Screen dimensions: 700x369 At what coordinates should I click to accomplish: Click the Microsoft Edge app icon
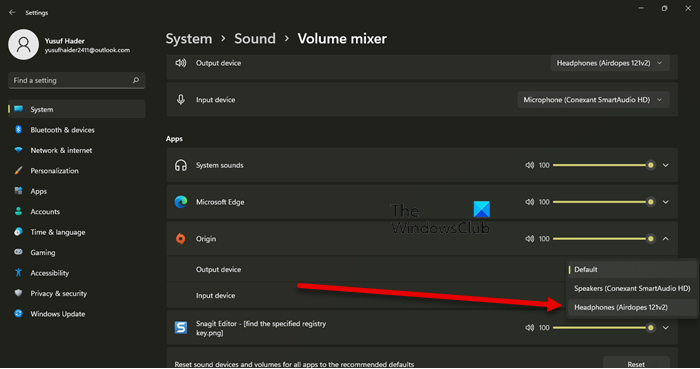pos(181,202)
